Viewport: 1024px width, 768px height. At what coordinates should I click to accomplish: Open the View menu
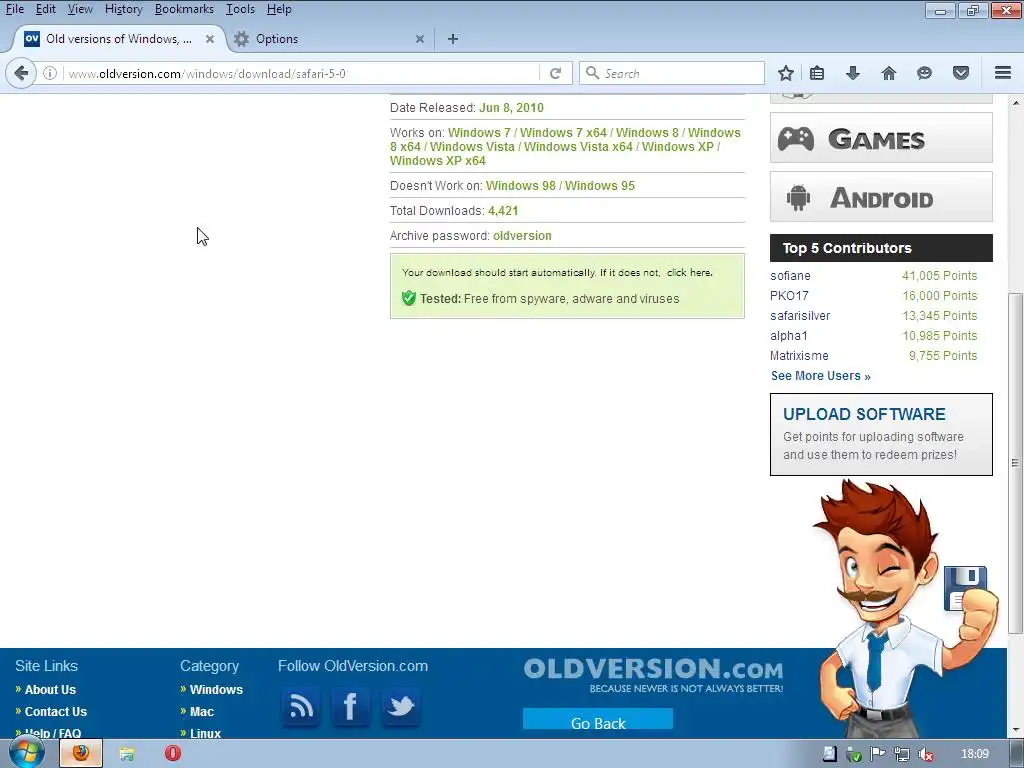[80, 9]
